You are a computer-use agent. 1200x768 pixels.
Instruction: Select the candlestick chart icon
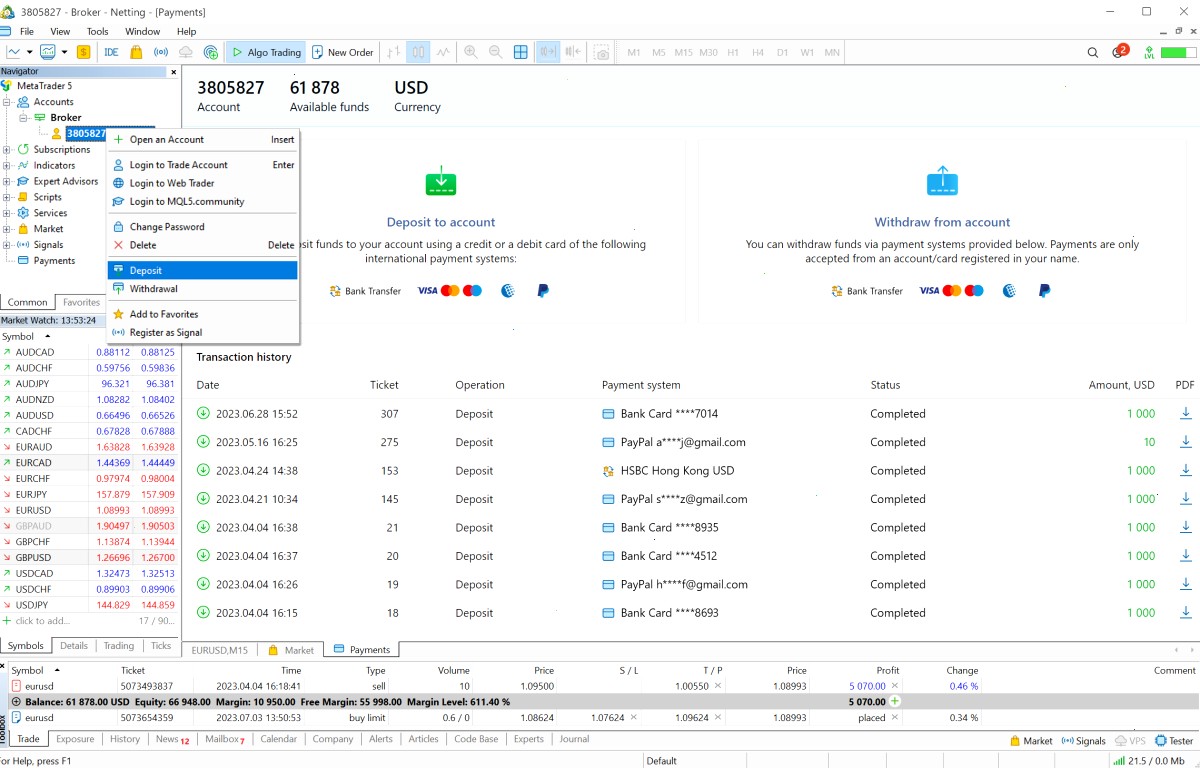(418, 52)
